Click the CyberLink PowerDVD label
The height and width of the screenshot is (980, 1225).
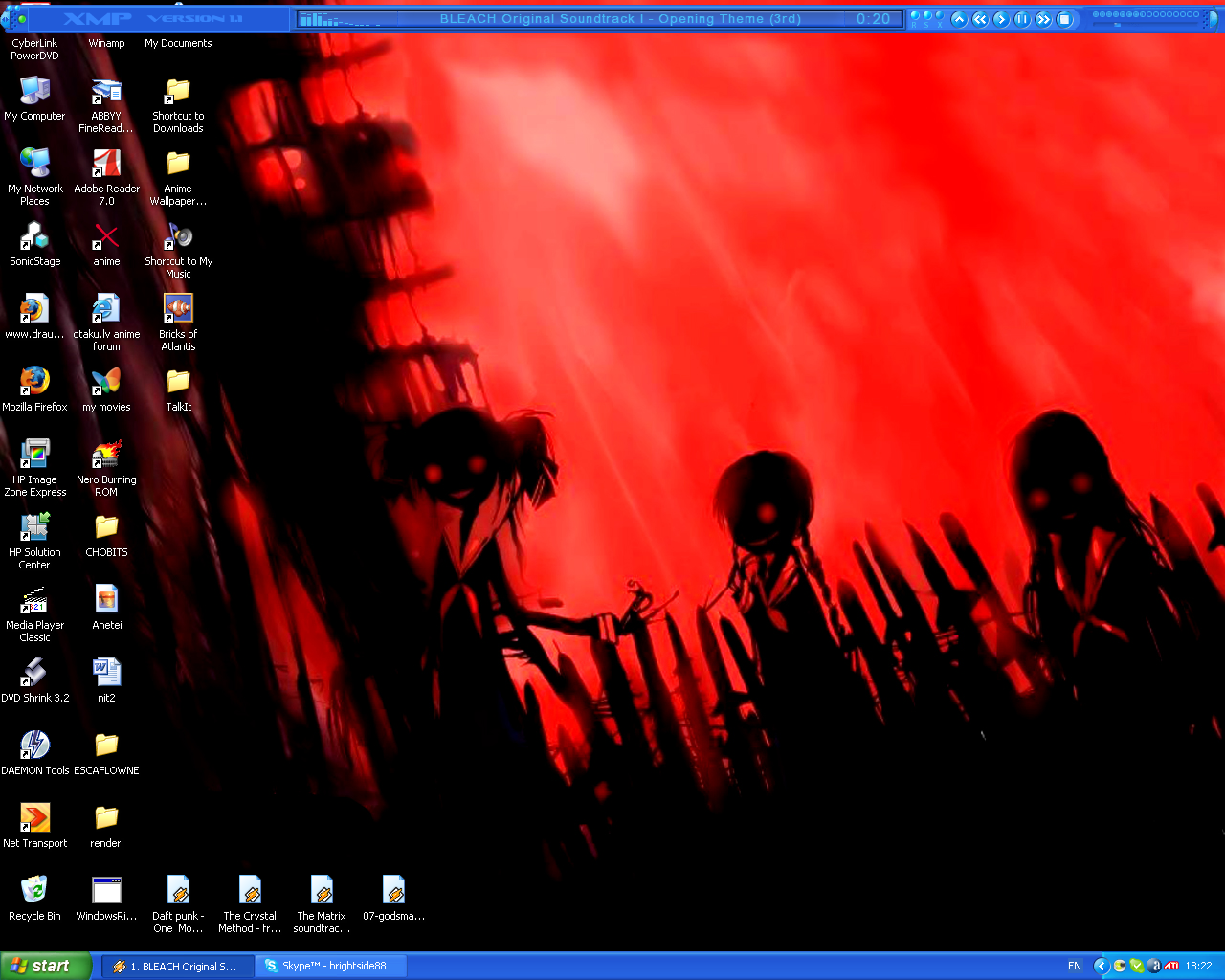tap(34, 49)
